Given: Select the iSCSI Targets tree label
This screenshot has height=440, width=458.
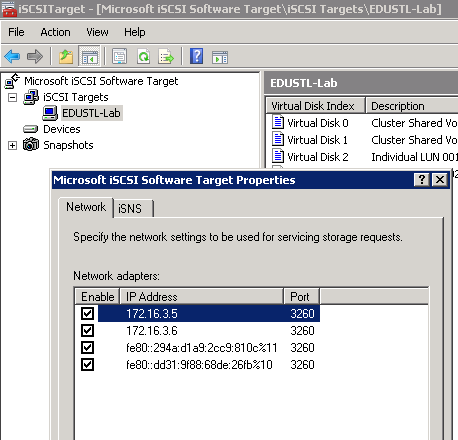Looking at the screenshot, I should coord(76,97).
